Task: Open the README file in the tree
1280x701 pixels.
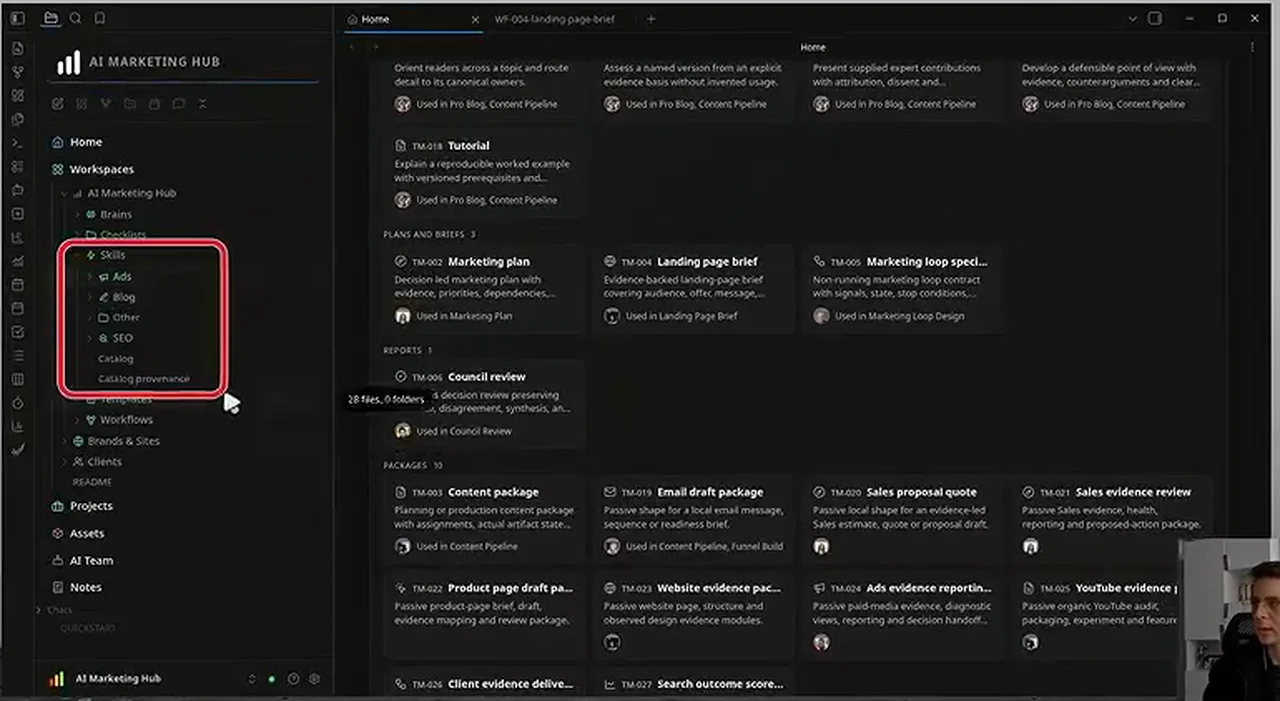Action: point(92,482)
